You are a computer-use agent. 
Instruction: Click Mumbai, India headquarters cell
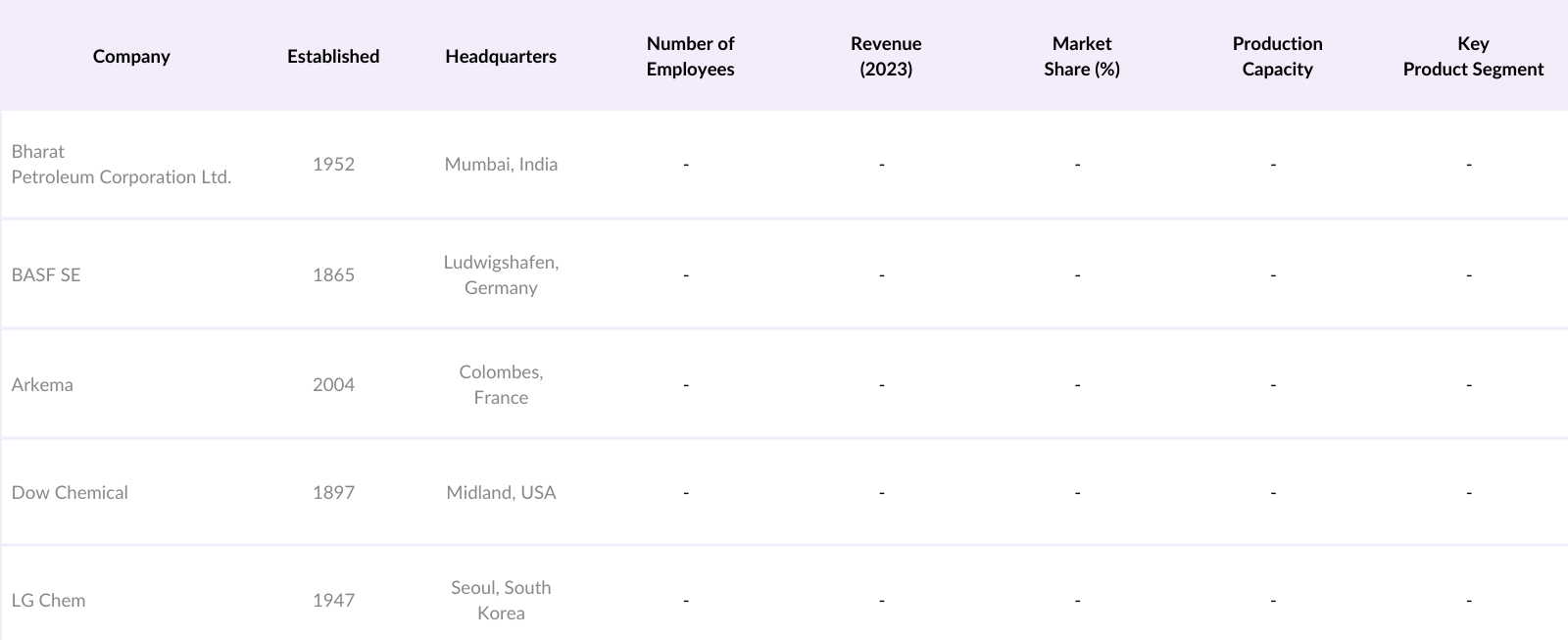(501, 165)
